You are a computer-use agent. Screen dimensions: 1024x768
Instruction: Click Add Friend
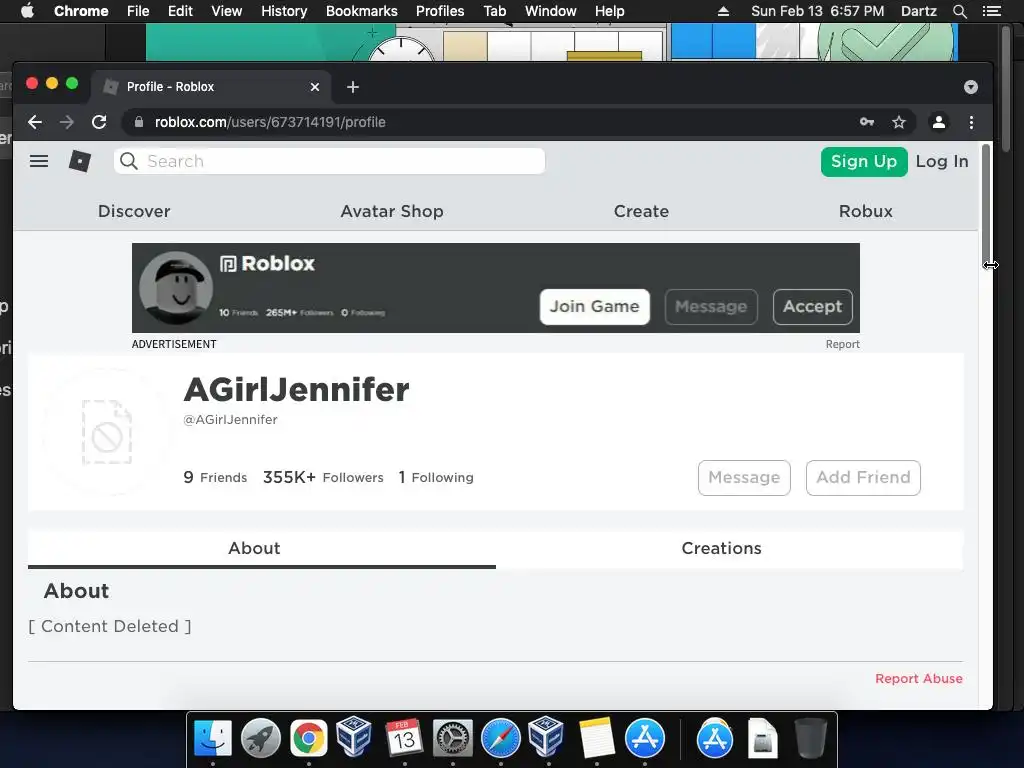coord(863,477)
